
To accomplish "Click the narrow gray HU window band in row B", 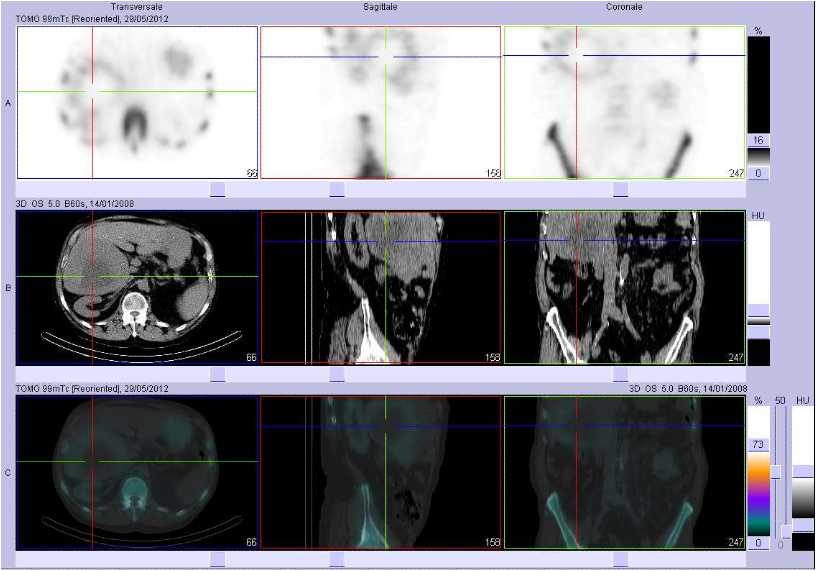I will tap(758, 321).
